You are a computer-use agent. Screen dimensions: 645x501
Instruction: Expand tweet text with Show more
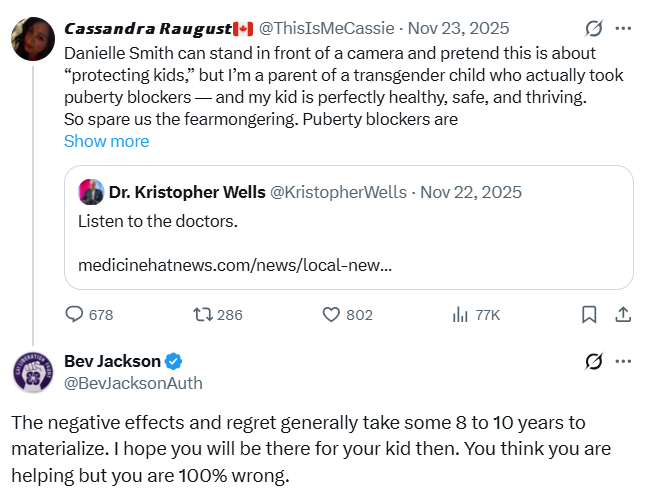pos(106,141)
